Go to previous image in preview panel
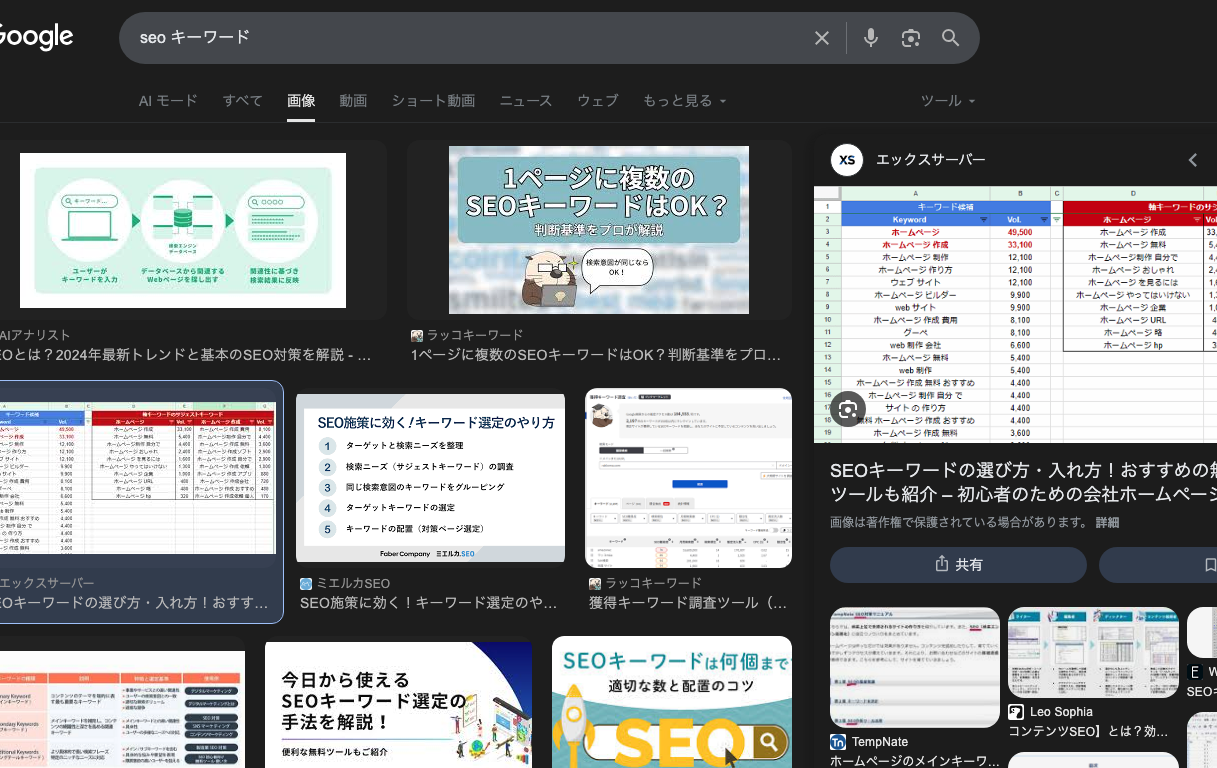This screenshot has width=1217, height=768. pyautogui.click(x=1192, y=160)
